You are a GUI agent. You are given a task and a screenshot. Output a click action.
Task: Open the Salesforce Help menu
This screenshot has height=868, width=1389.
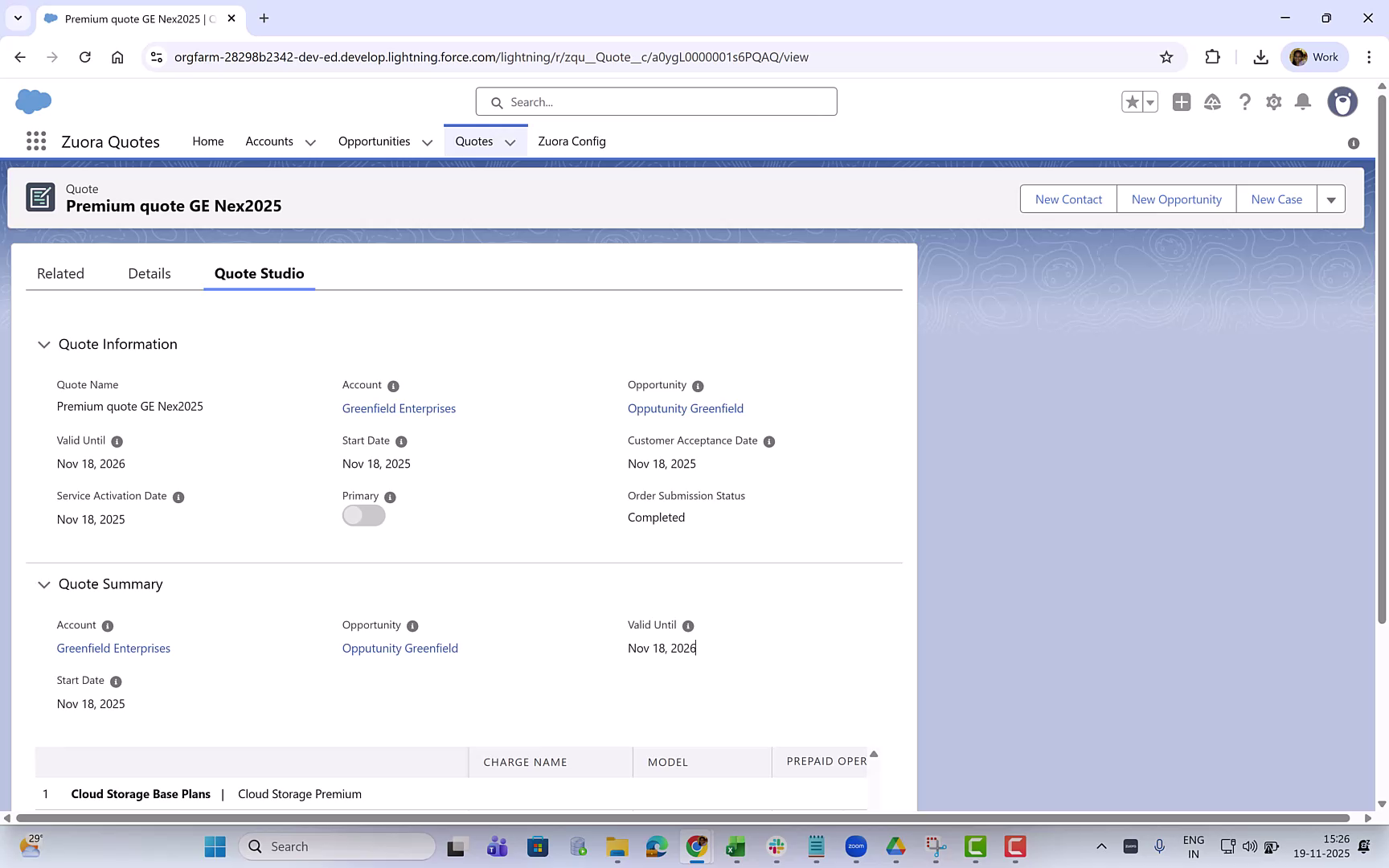[x=1245, y=102]
